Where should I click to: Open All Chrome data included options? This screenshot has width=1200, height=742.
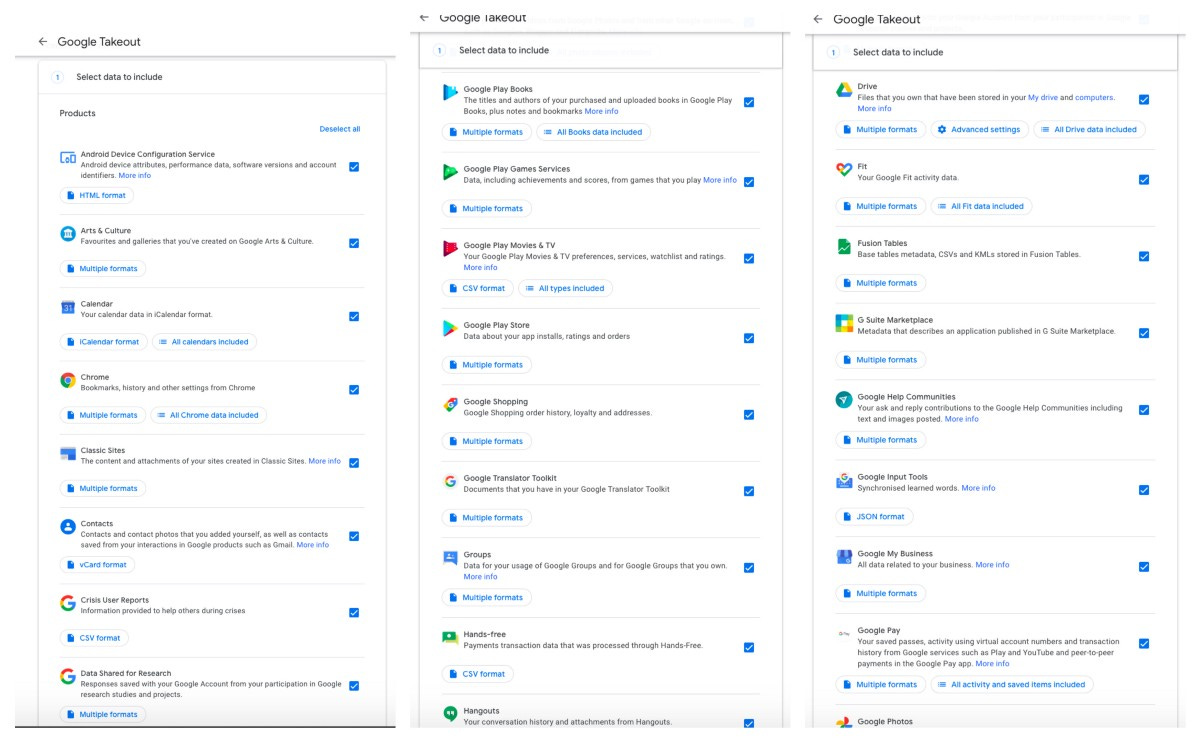tap(208, 415)
